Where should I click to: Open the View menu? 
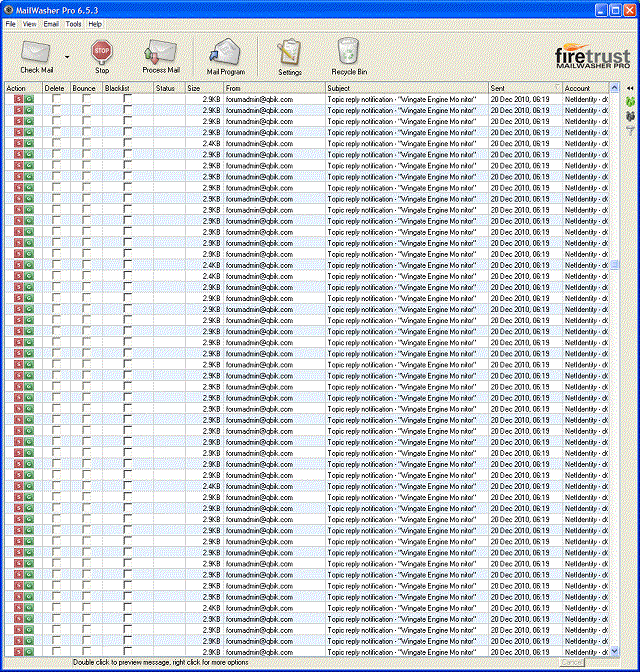[30, 24]
